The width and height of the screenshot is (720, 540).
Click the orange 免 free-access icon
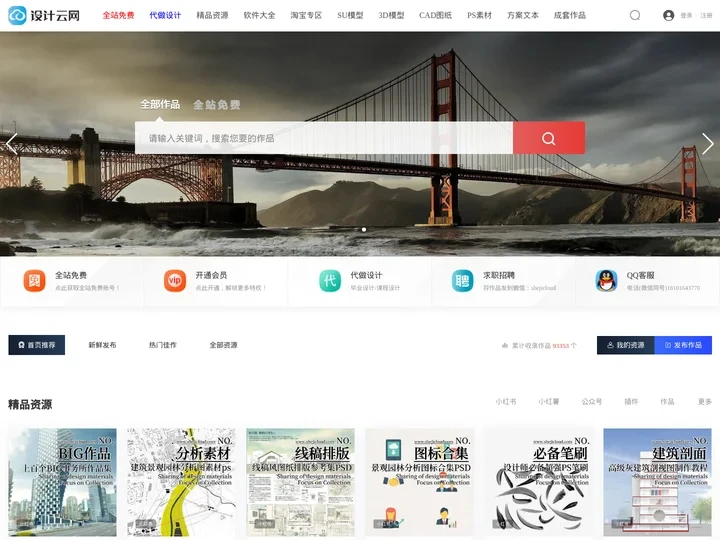click(34, 281)
